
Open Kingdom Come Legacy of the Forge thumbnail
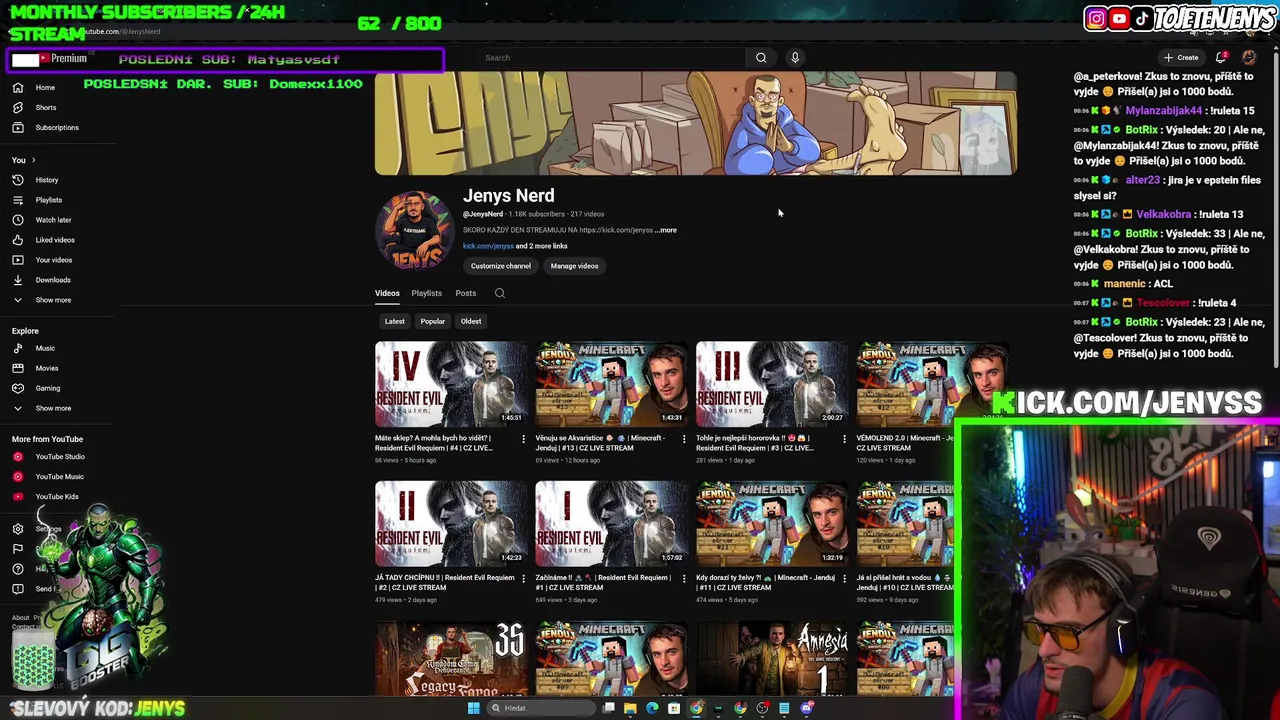(451, 658)
